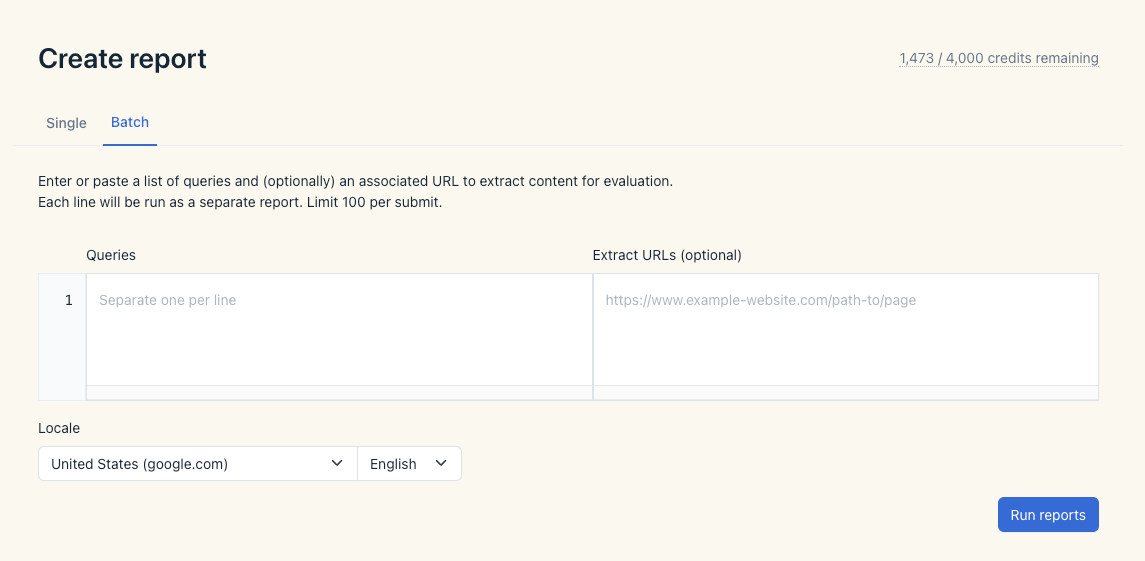1145x561 pixels.
Task: Click the scrollbar beneath Extract URLs box
Action: click(845, 393)
